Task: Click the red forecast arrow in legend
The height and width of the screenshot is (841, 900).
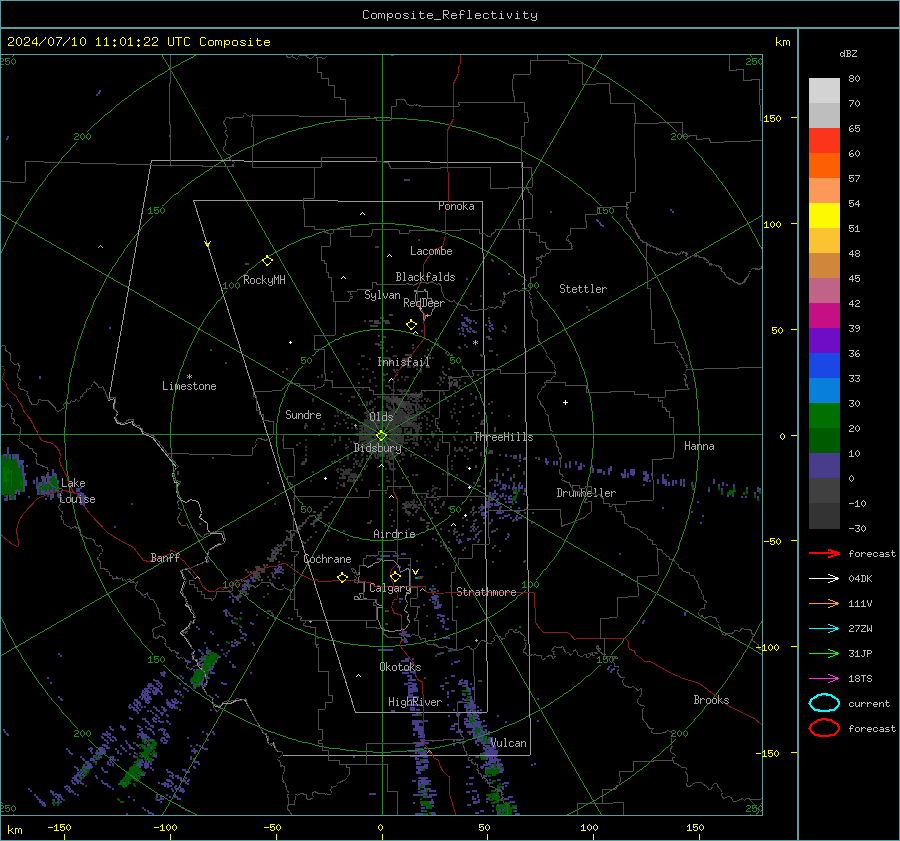Action: tap(824, 553)
